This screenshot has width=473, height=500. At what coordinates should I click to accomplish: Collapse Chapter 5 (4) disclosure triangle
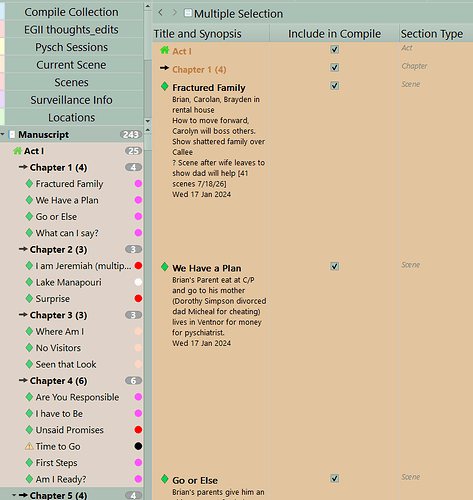click(14, 495)
